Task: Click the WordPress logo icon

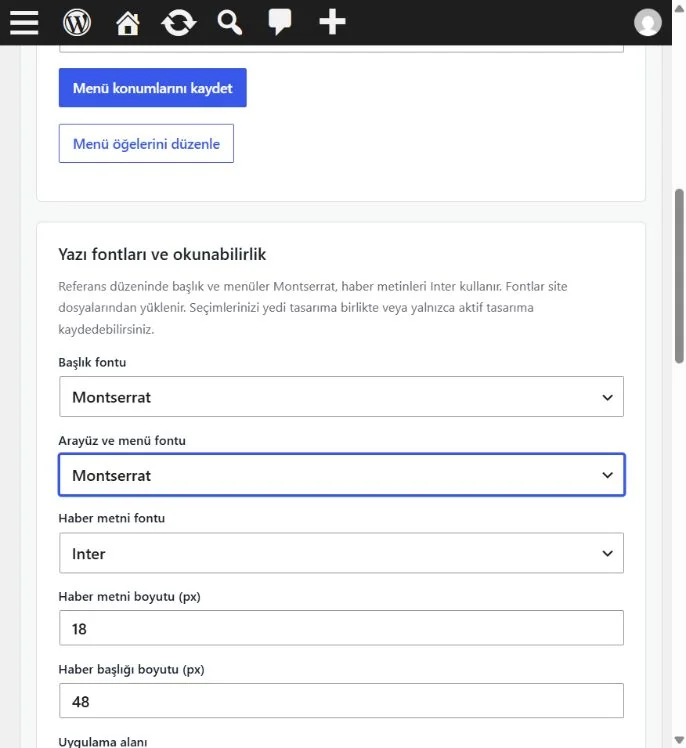Action: [77, 22]
